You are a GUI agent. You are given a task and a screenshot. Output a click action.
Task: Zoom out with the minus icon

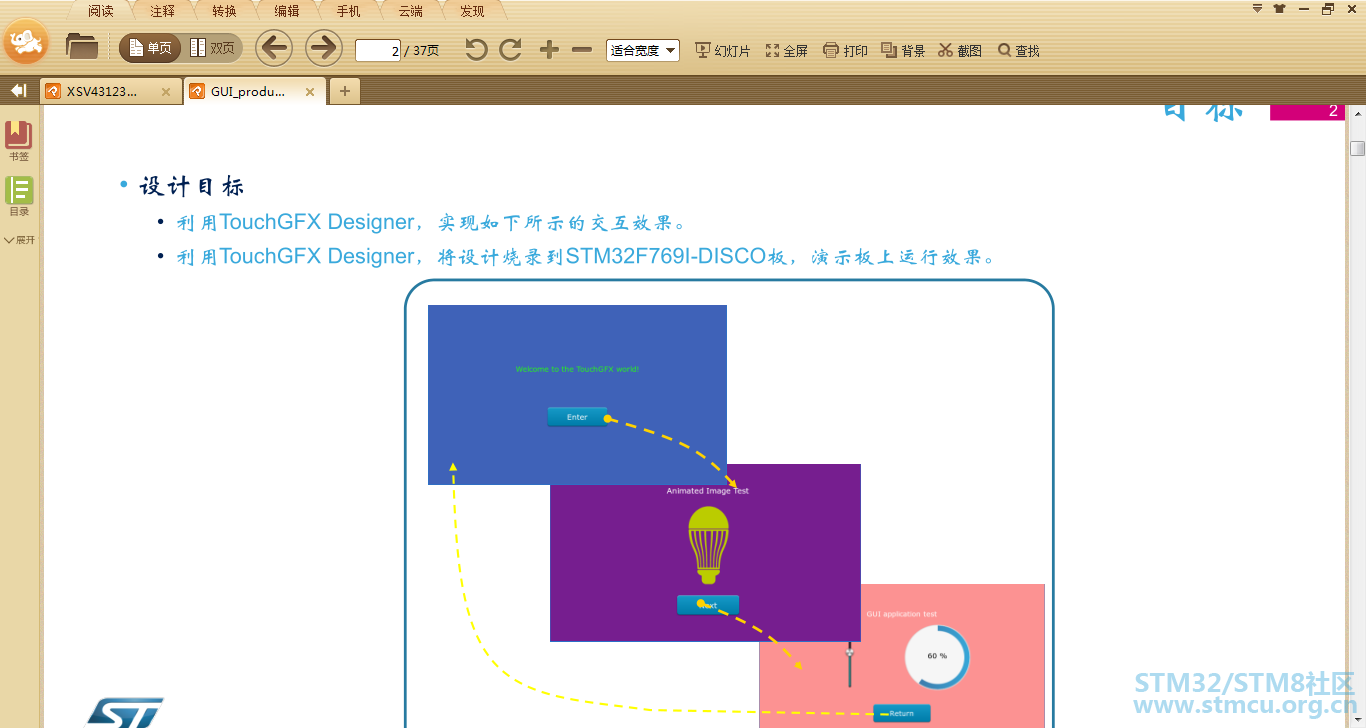(x=582, y=49)
